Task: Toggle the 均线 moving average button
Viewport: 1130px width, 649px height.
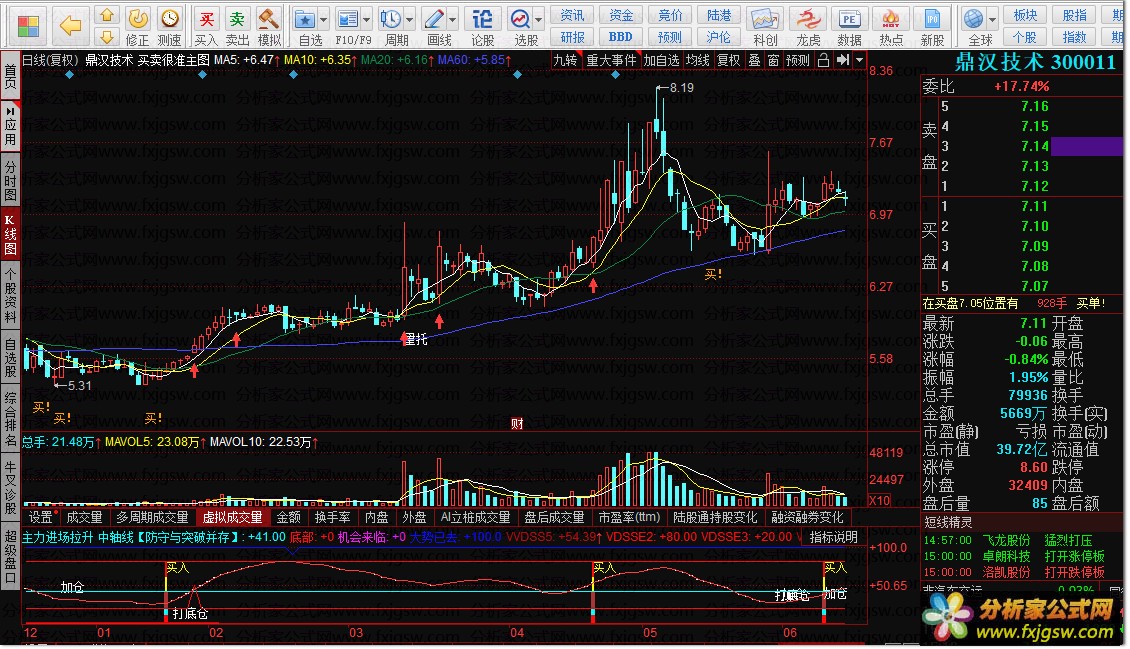Action: 697,61
